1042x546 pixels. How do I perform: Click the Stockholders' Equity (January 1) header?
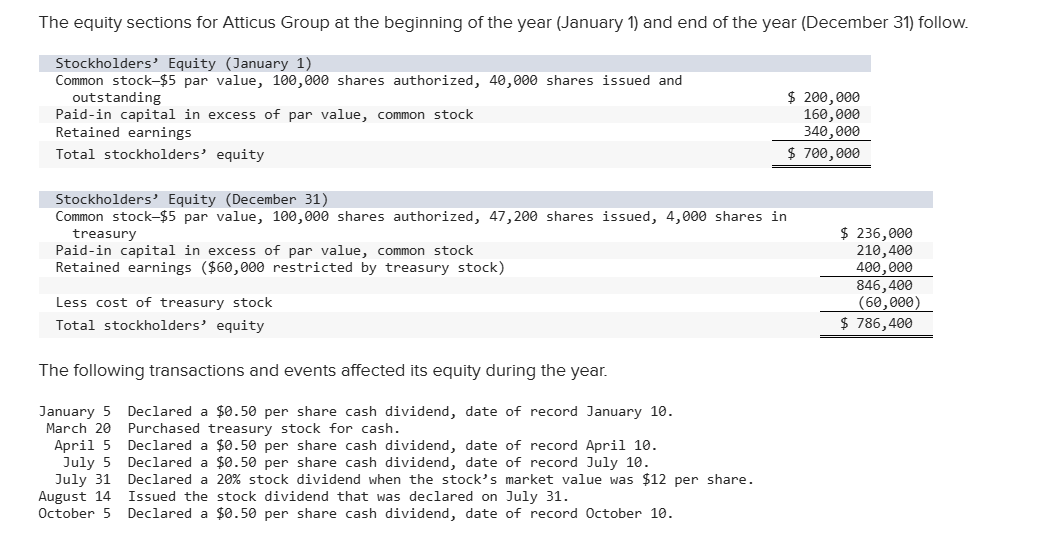183,63
